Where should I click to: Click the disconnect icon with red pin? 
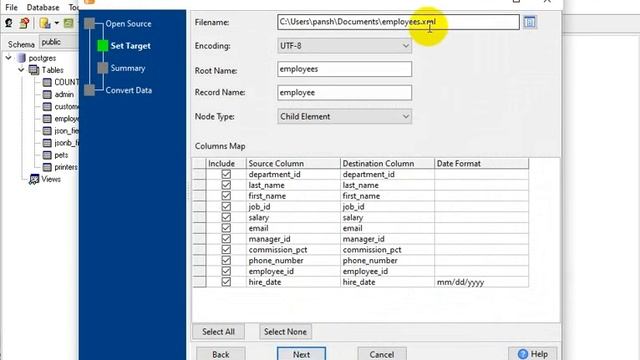24,23
